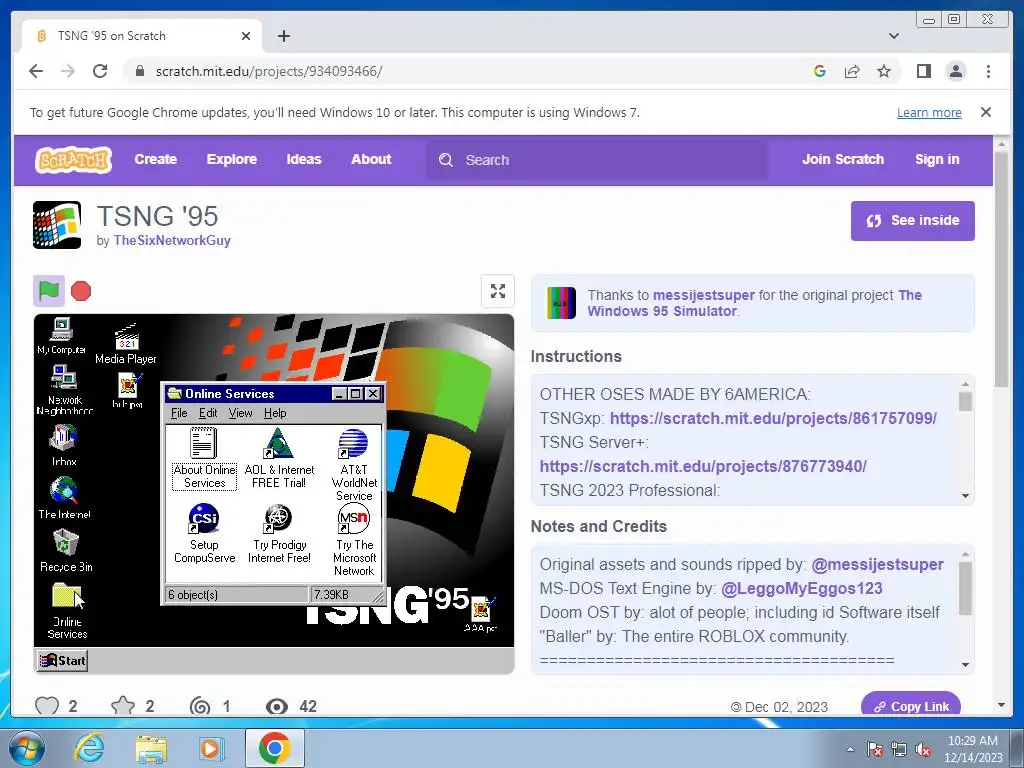
Task: Select AOL & Internet FREE Trial icon
Action: tap(279, 458)
